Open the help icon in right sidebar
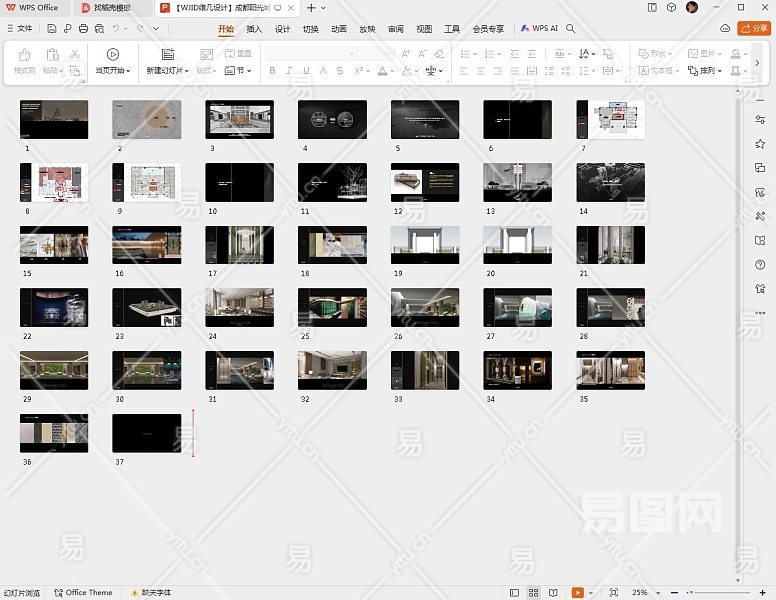 [760, 265]
